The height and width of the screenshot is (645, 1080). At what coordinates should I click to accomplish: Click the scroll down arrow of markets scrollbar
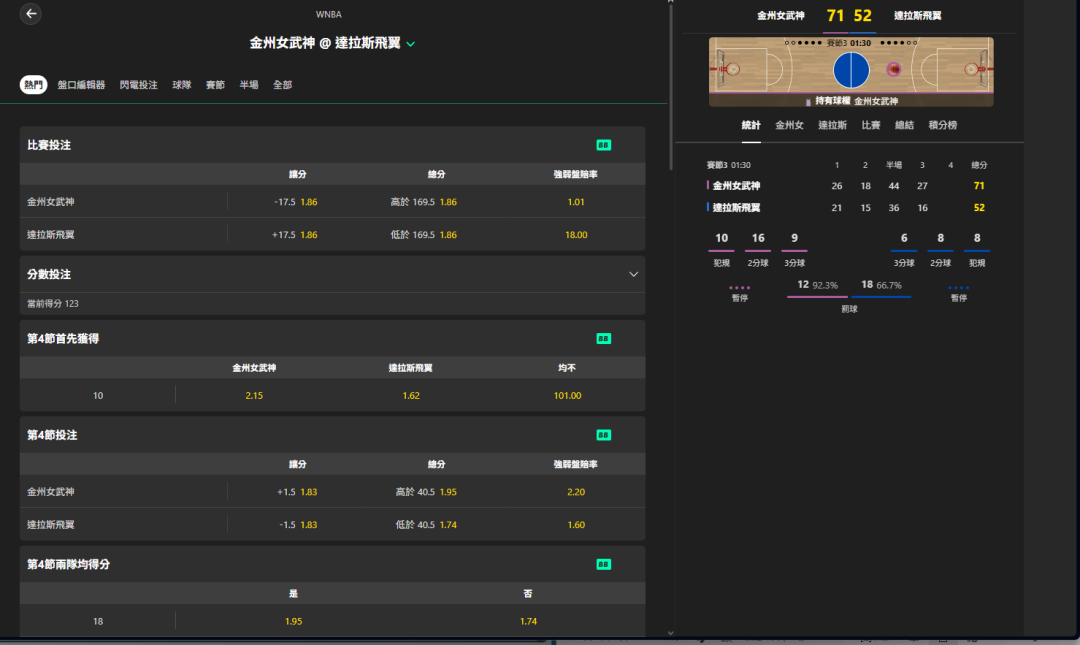pyautogui.click(x=670, y=633)
